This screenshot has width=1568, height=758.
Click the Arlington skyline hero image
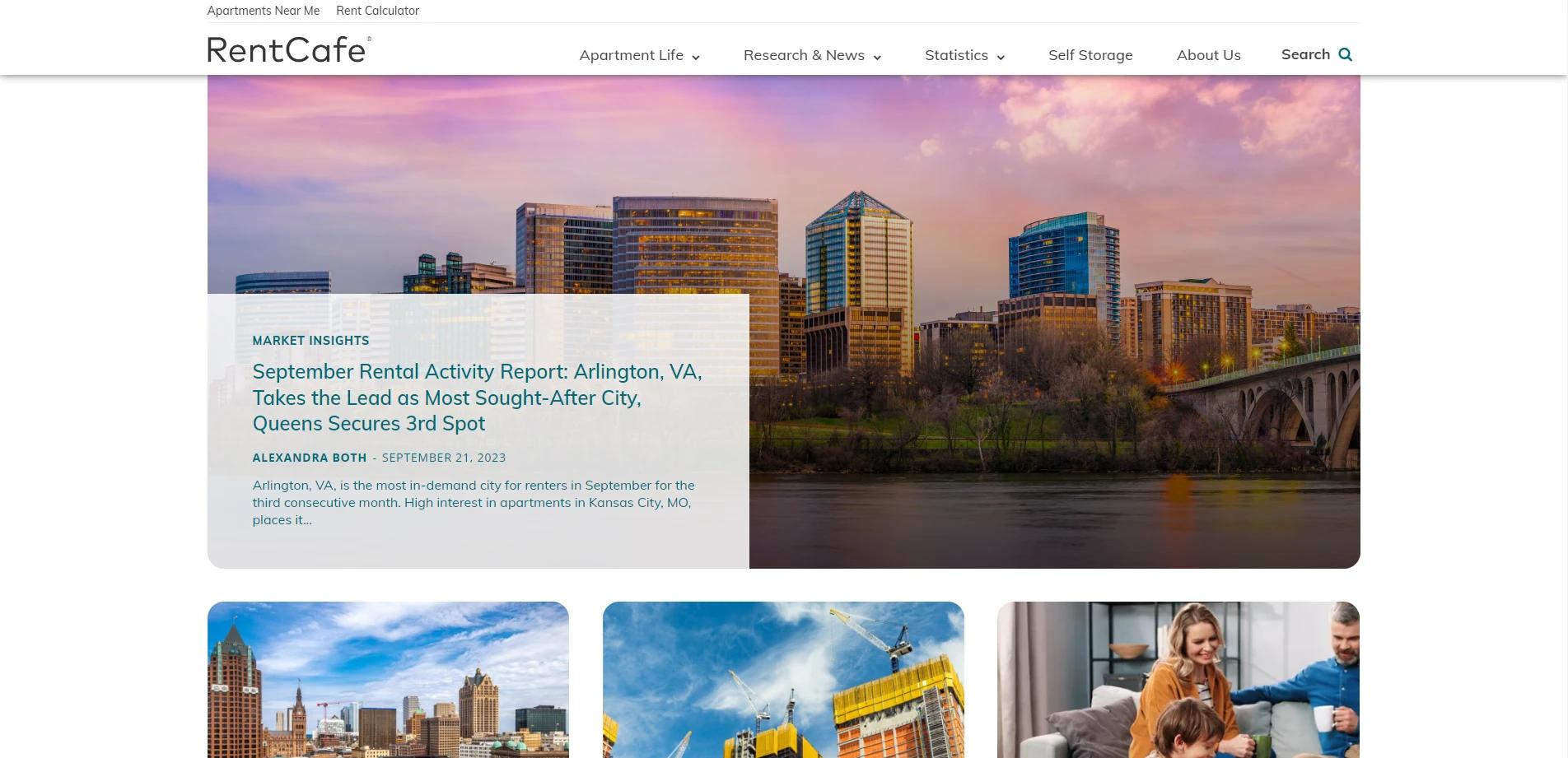(x=1054, y=321)
